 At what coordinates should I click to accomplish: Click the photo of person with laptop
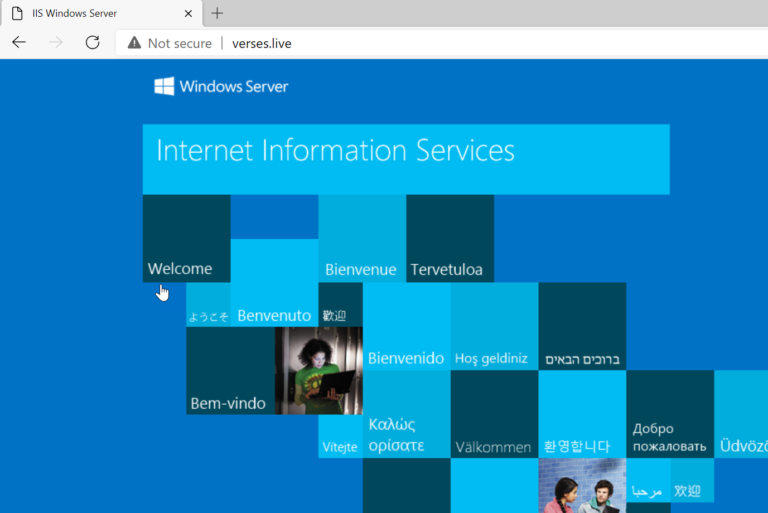pos(318,370)
